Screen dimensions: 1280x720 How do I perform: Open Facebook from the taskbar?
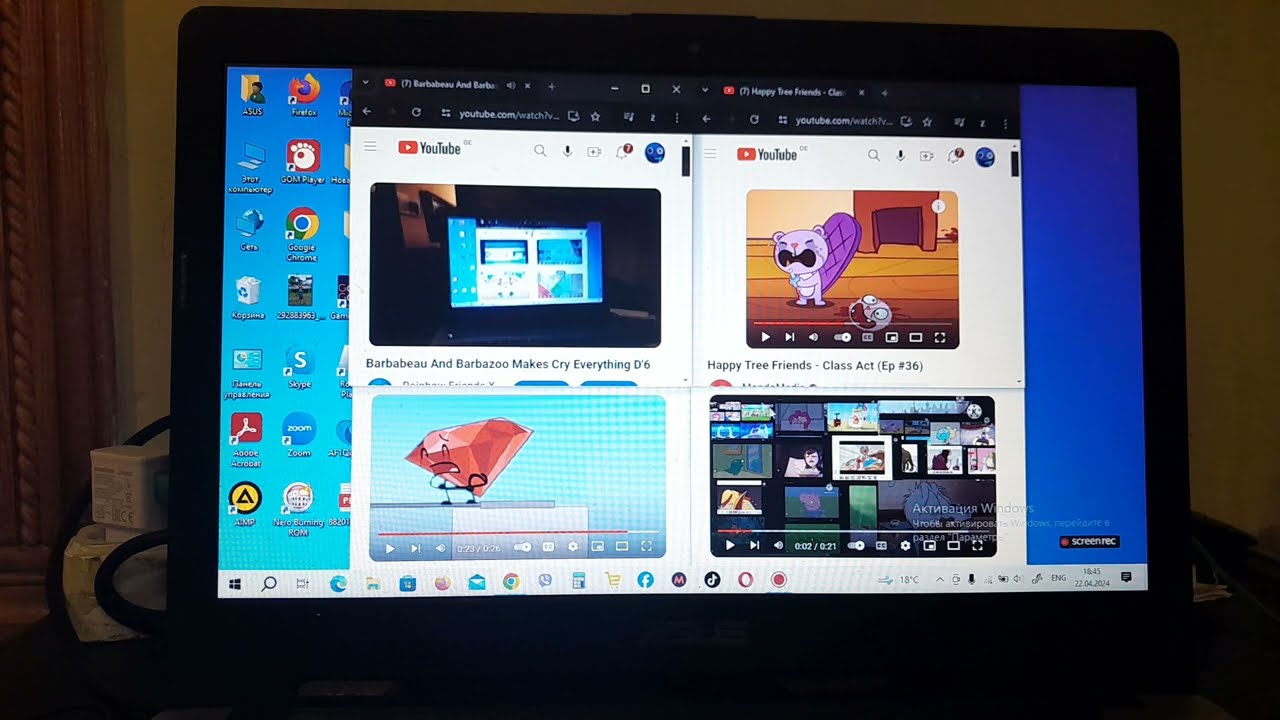(x=645, y=580)
